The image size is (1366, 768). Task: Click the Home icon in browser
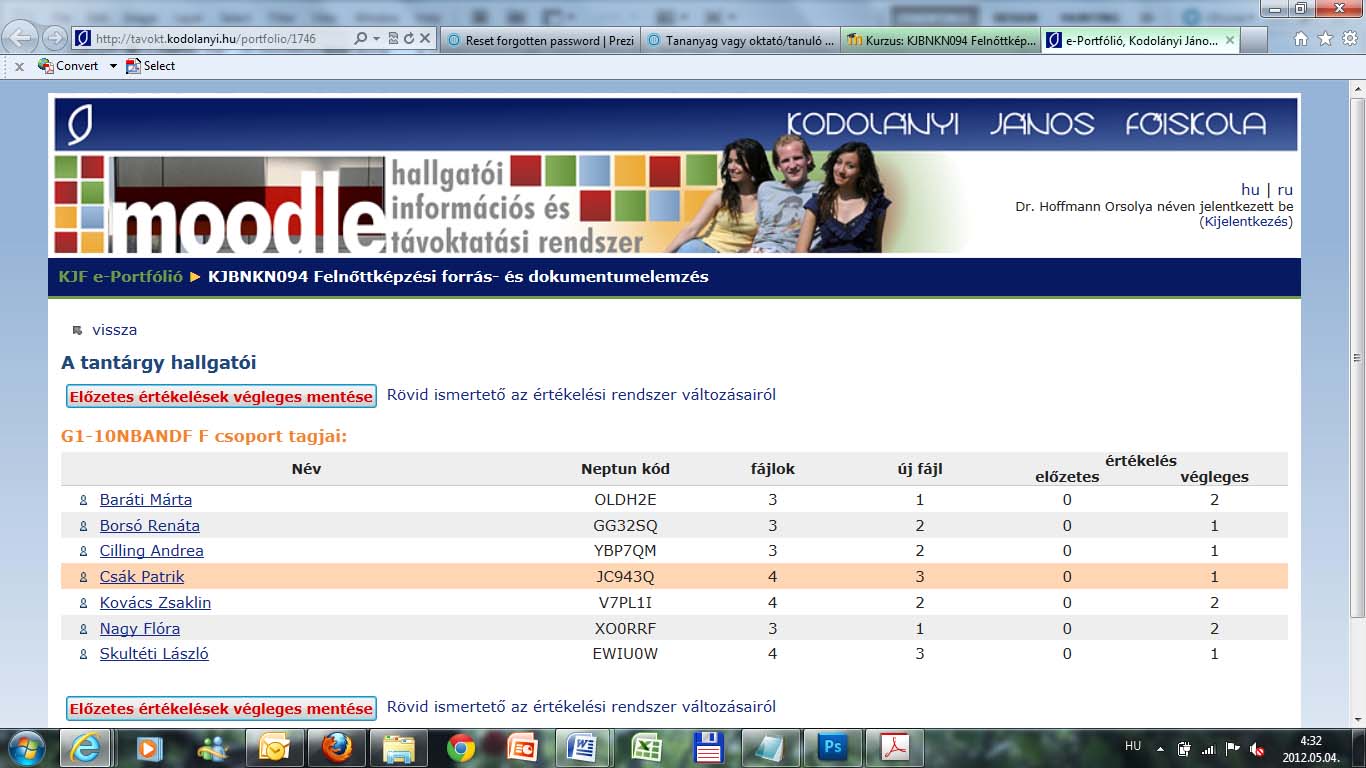pyautogui.click(x=1301, y=39)
